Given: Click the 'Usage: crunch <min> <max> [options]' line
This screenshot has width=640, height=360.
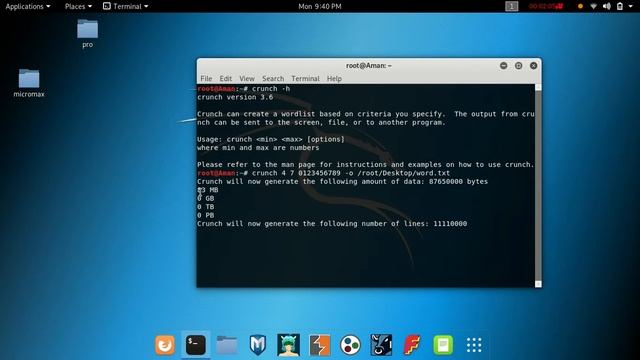Looking at the screenshot, I should 271,139.
